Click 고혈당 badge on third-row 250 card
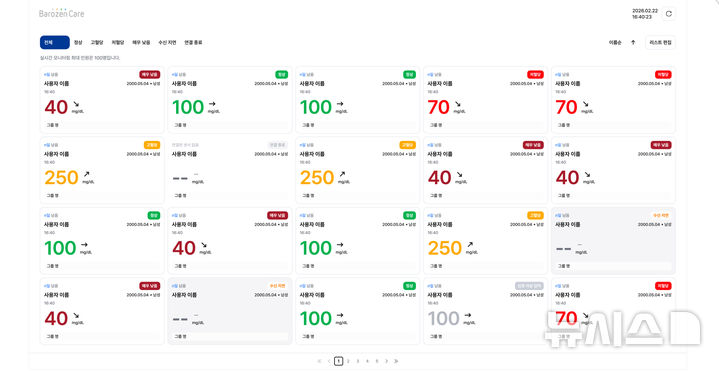The height and width of the screenshot is (371, 719). pyautogui.click(x=536, y=215)
